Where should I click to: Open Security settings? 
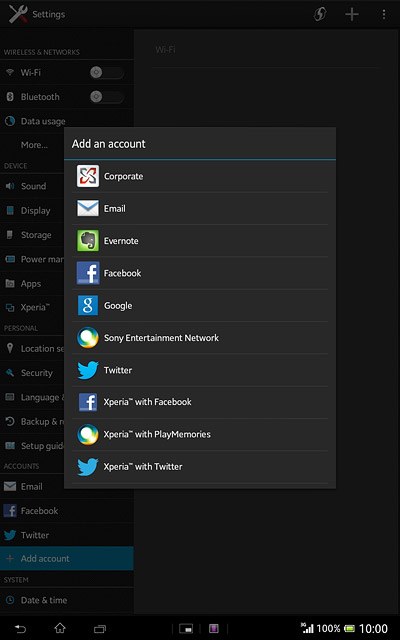(32, 373)
